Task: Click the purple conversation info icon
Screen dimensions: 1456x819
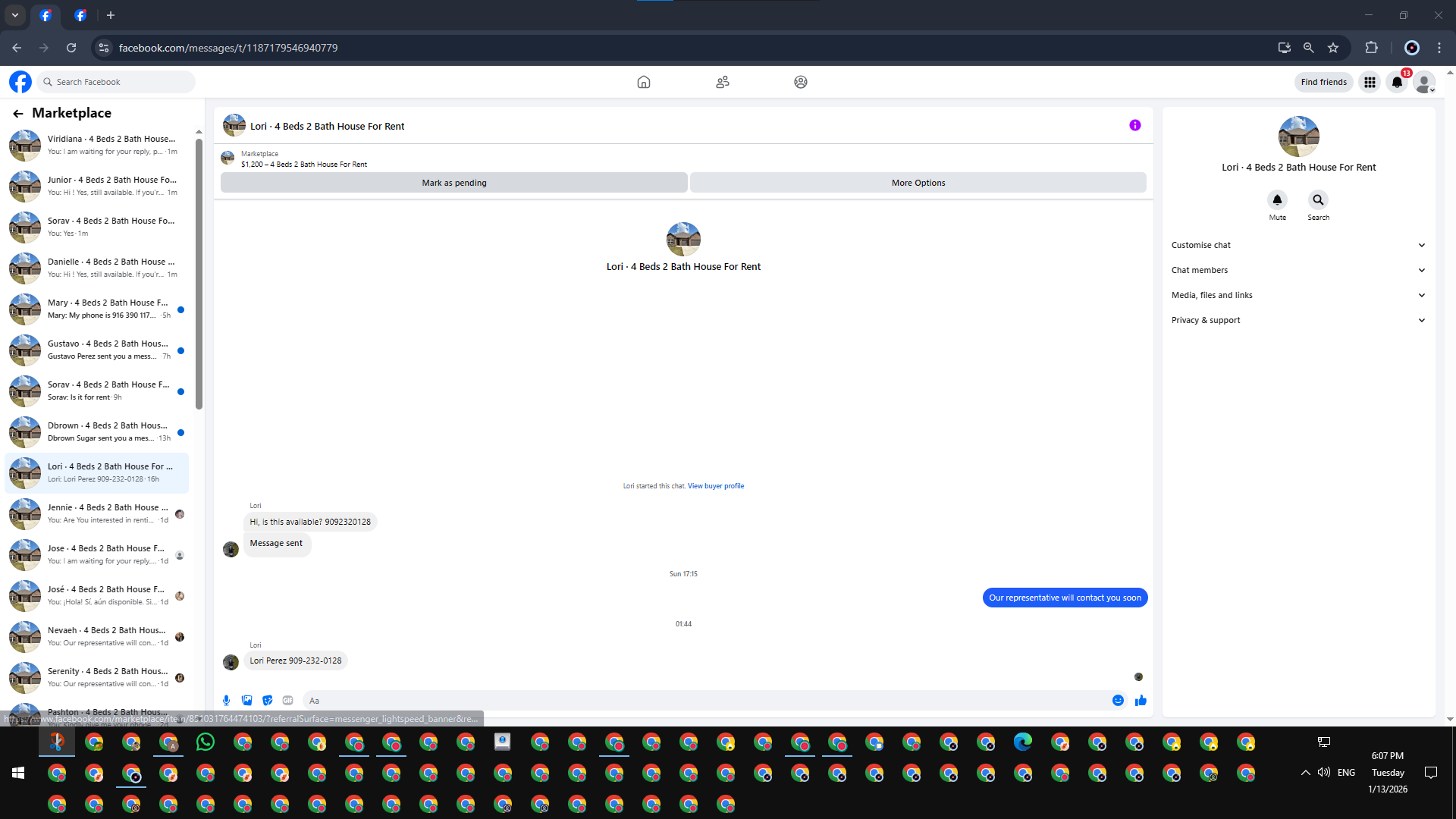Action: (1134, 126)
